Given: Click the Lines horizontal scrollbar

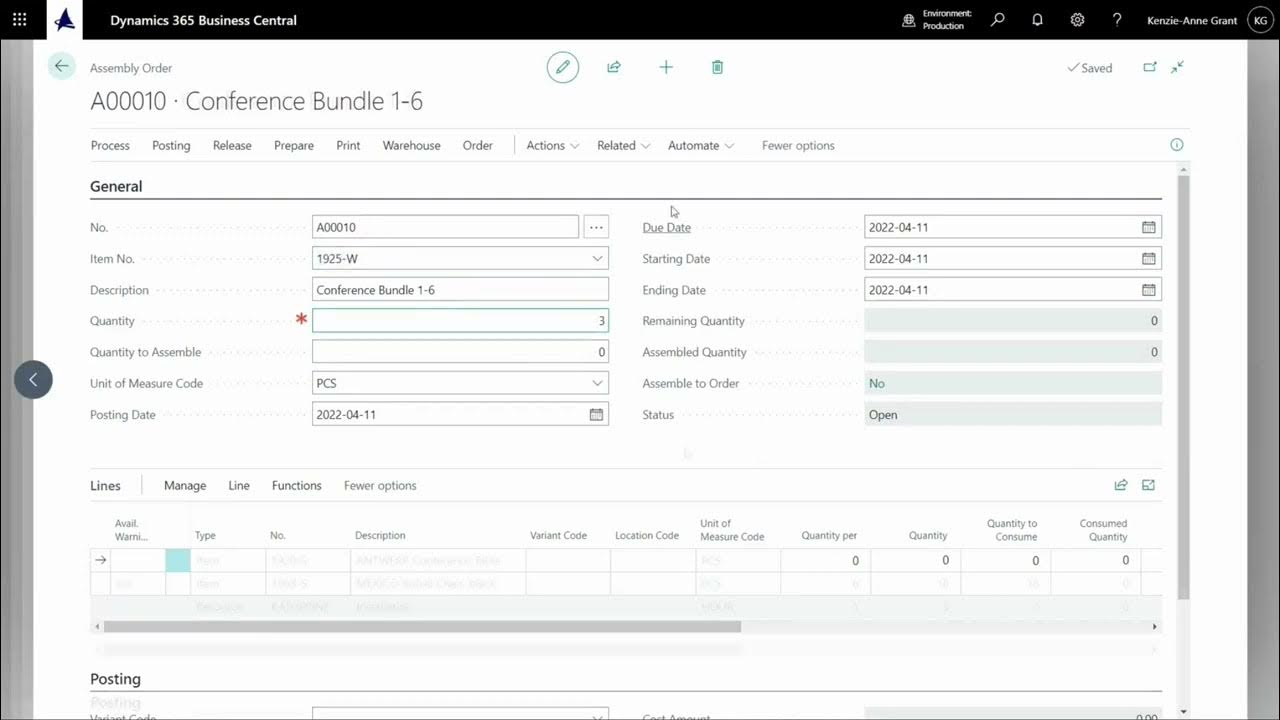Looking at the screenshot, I should 422,627.
